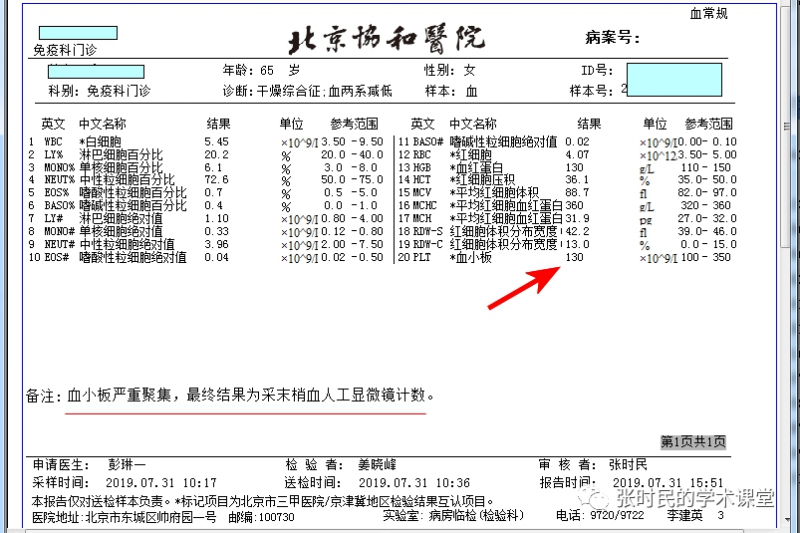Viewport: 800px width, 533px height.
Task: Click the row name 中性粒细胞绝对值
Action: [x=127, y=244]
